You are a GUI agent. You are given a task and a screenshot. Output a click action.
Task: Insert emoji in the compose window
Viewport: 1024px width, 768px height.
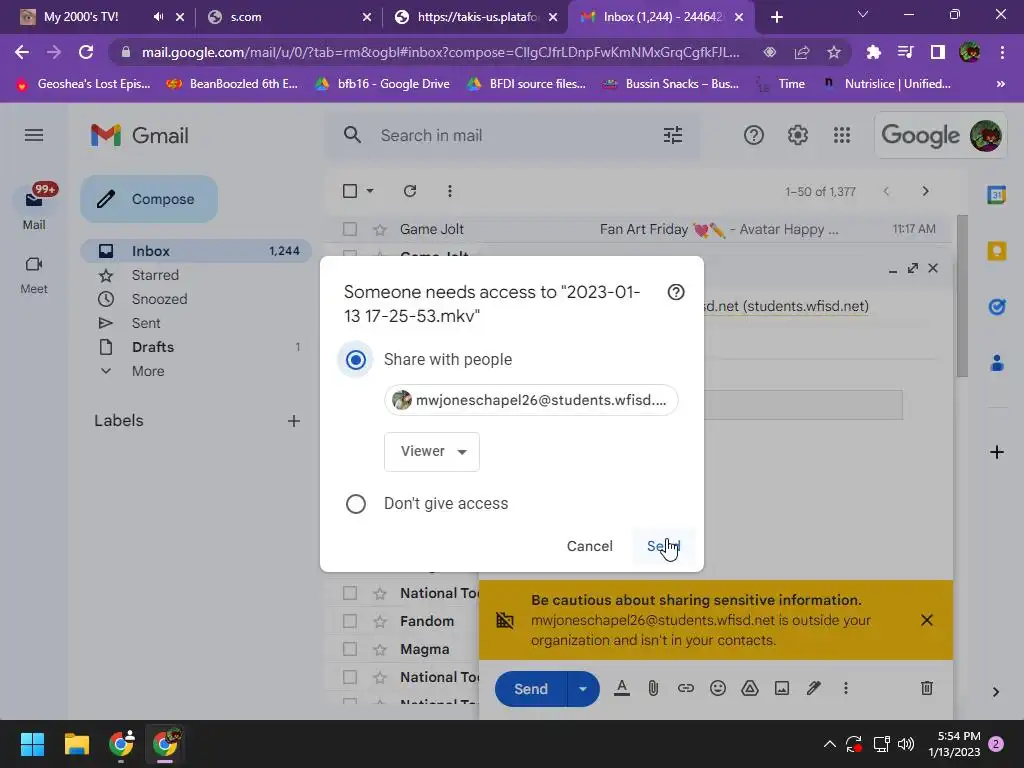pos(718,688)
